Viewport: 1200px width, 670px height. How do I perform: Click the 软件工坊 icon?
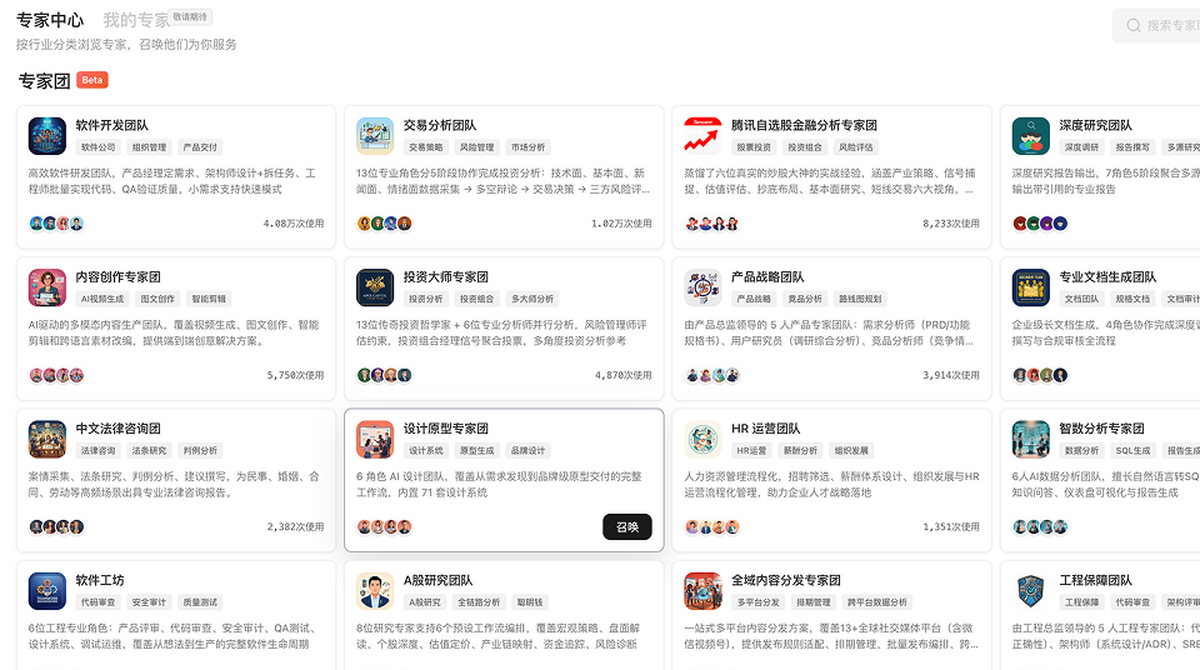click(47, 591)
